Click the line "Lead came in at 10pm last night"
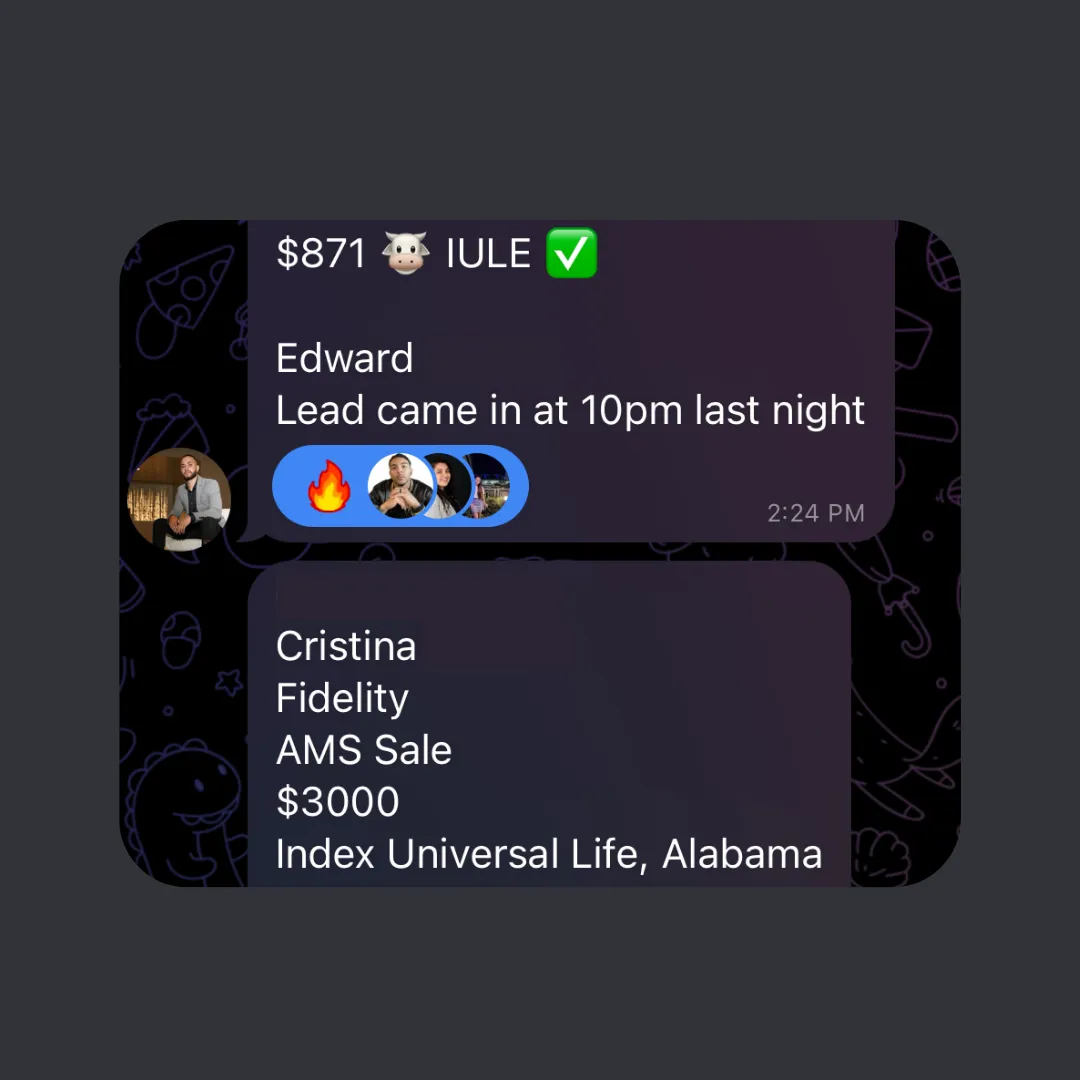 (x=570, y=411)
